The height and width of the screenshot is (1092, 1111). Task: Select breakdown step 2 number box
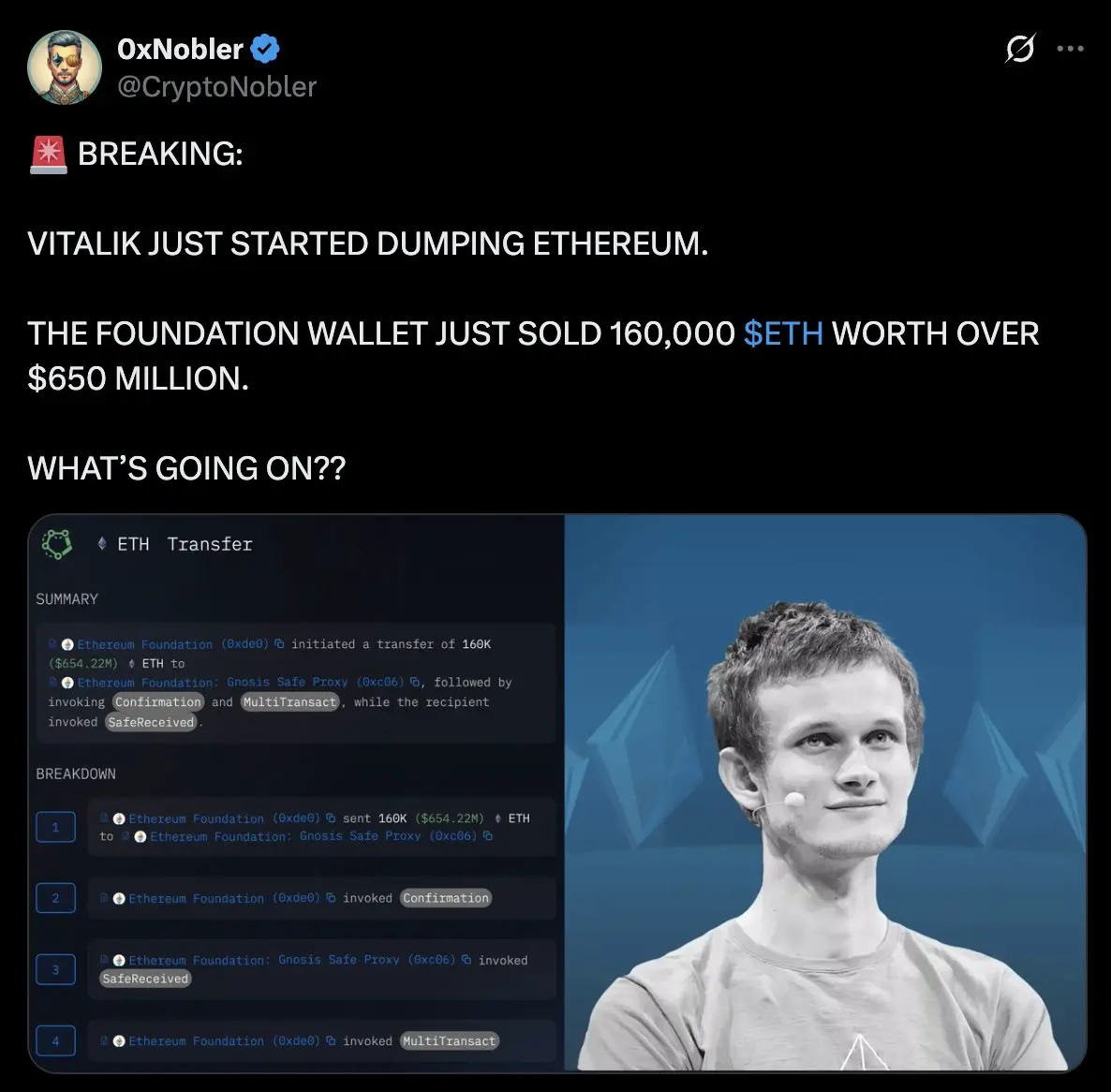tap(55, 898)
